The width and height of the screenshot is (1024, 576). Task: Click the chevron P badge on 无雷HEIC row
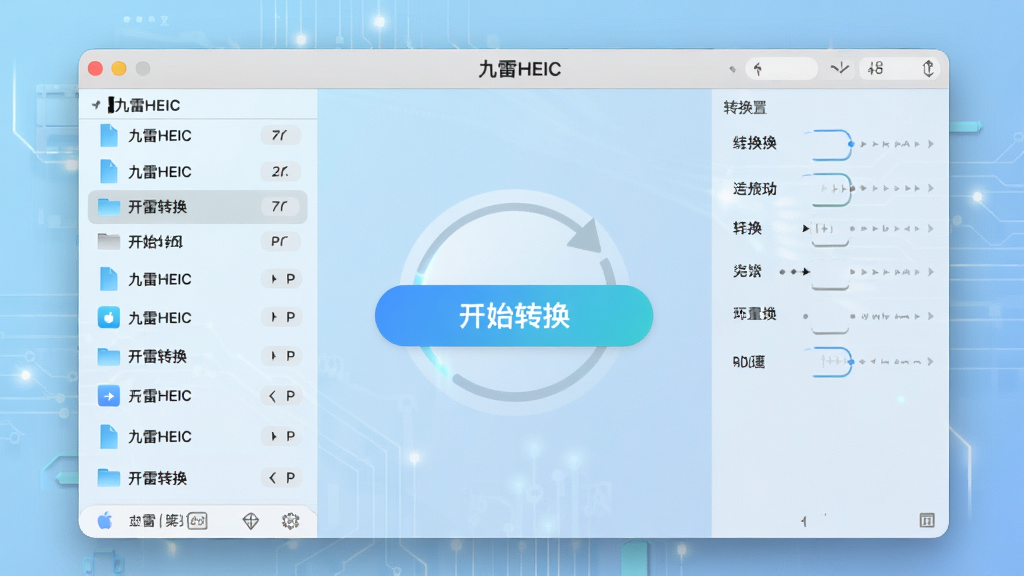coord(282,396)
